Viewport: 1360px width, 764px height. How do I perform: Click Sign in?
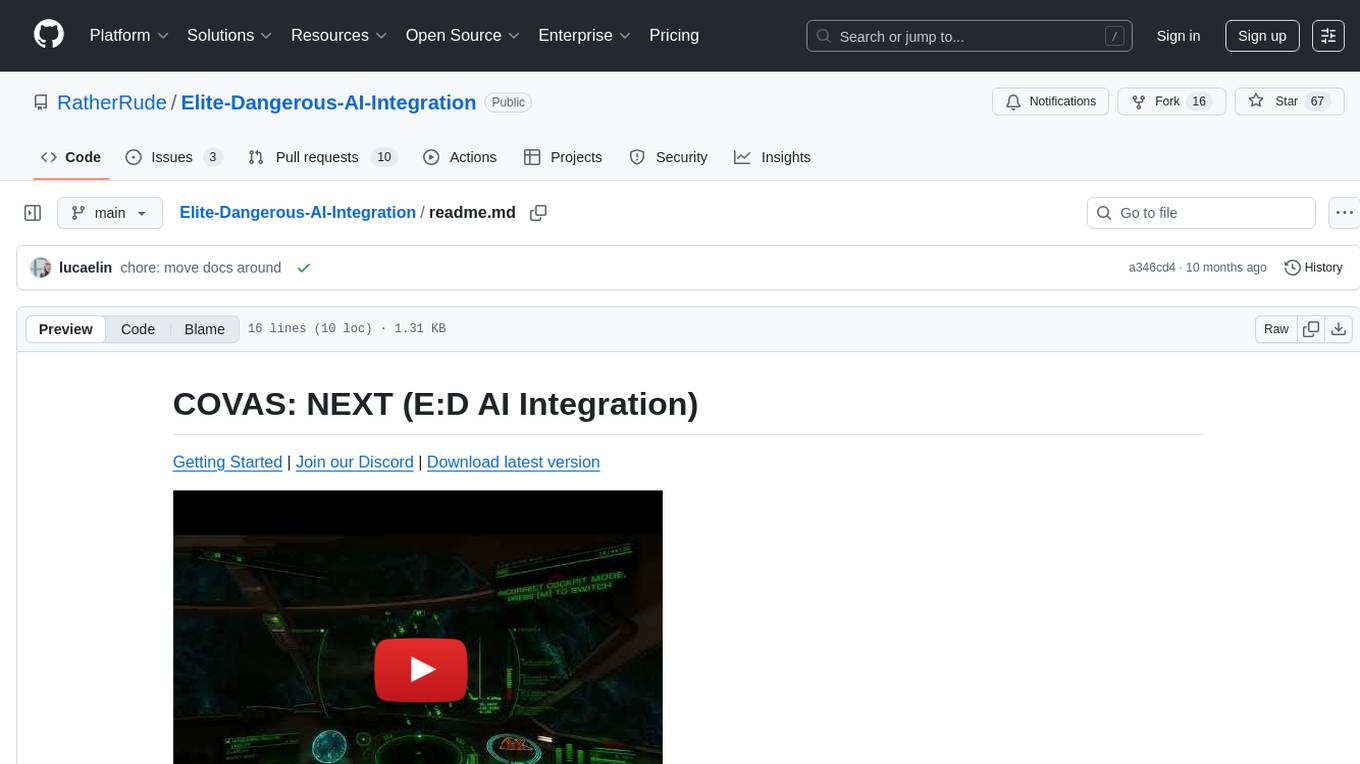pos(1178,36)
